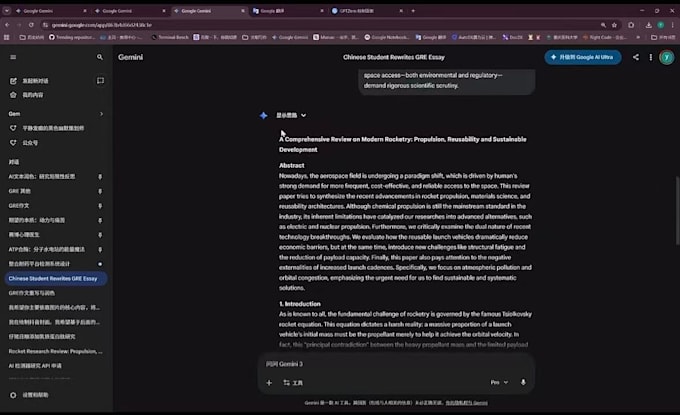Open the three-dot conversation options menu
The image size is (680, 415).
651,57
